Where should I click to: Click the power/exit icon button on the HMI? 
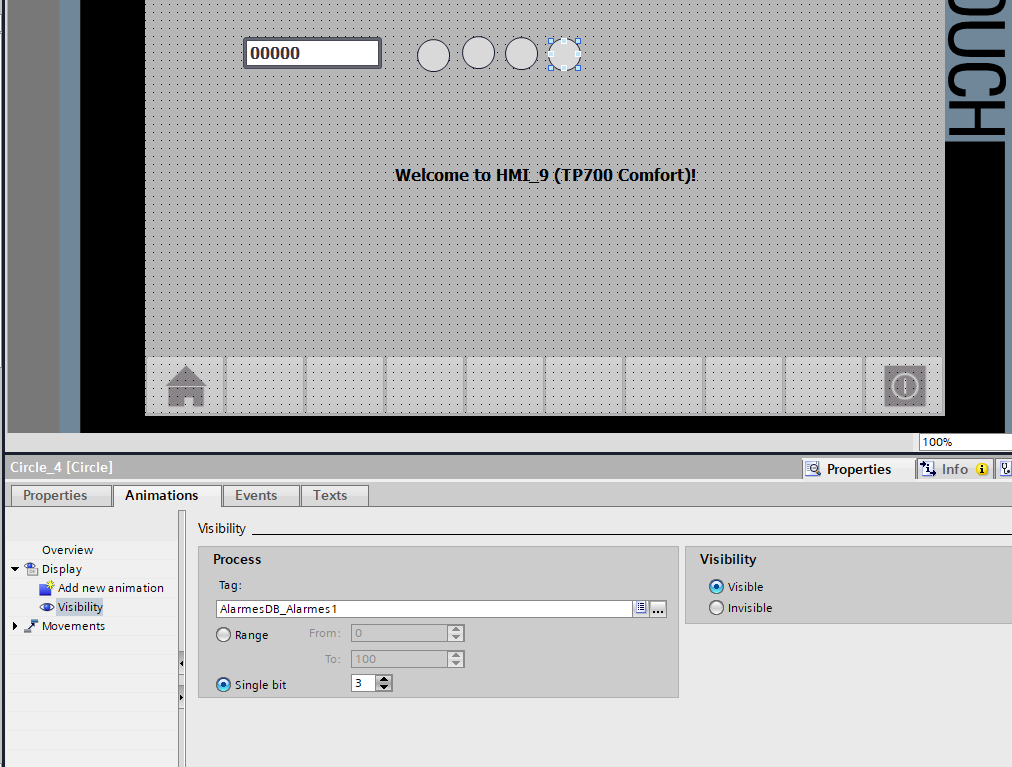904,386
